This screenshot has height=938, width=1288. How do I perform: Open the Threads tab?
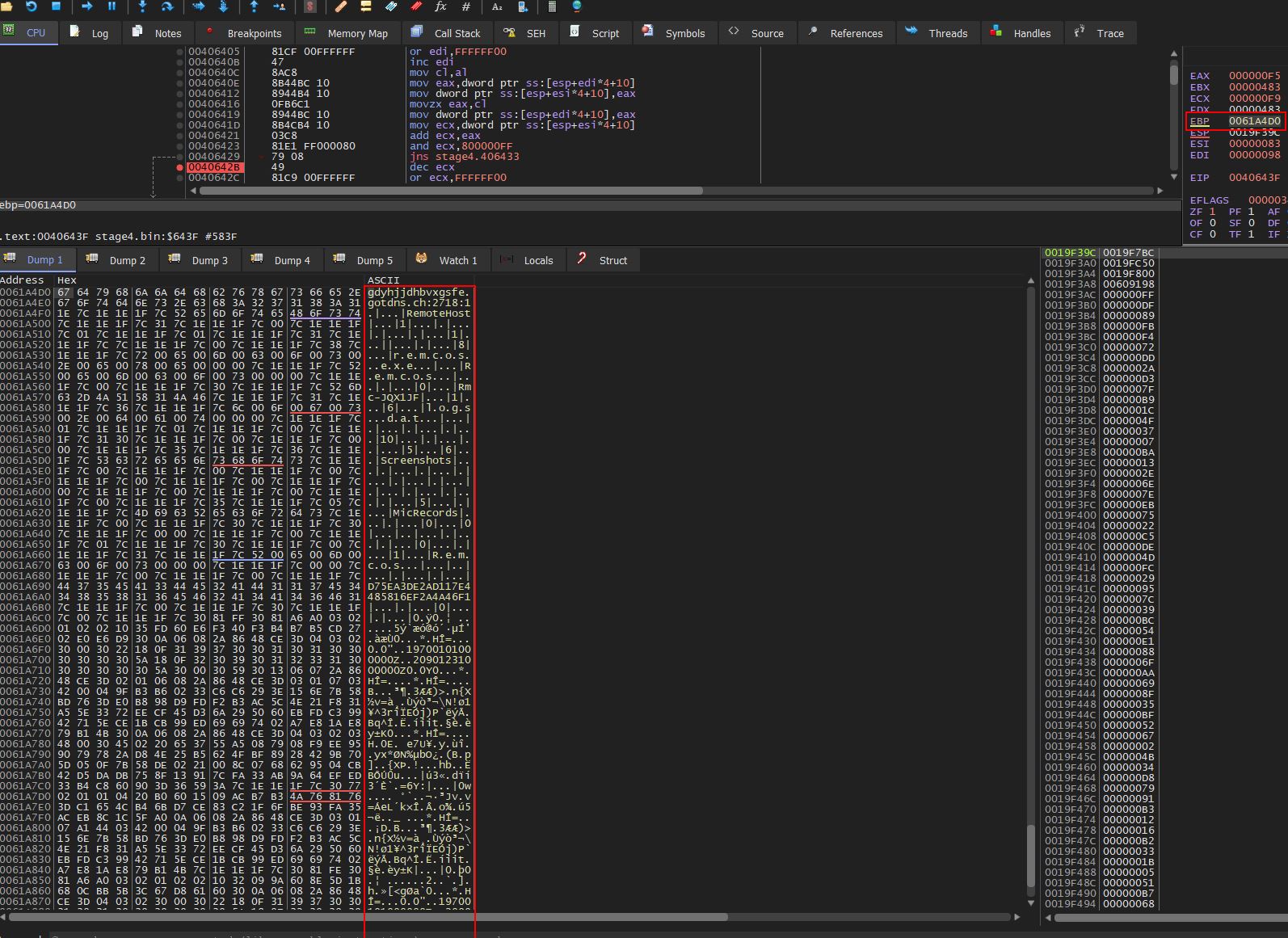[937, 33]
